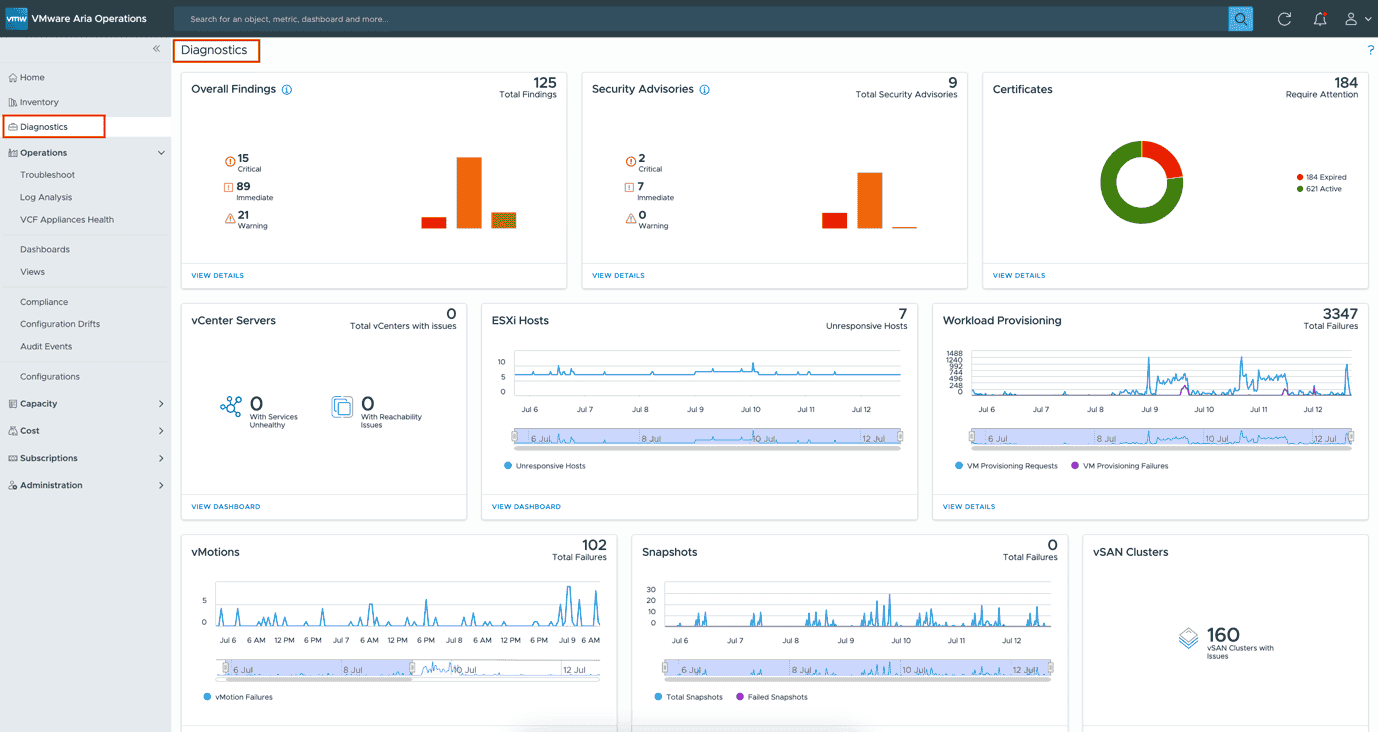Open the help question mark icon
Screen dimensions: 1378x732
click(1370, 50)
